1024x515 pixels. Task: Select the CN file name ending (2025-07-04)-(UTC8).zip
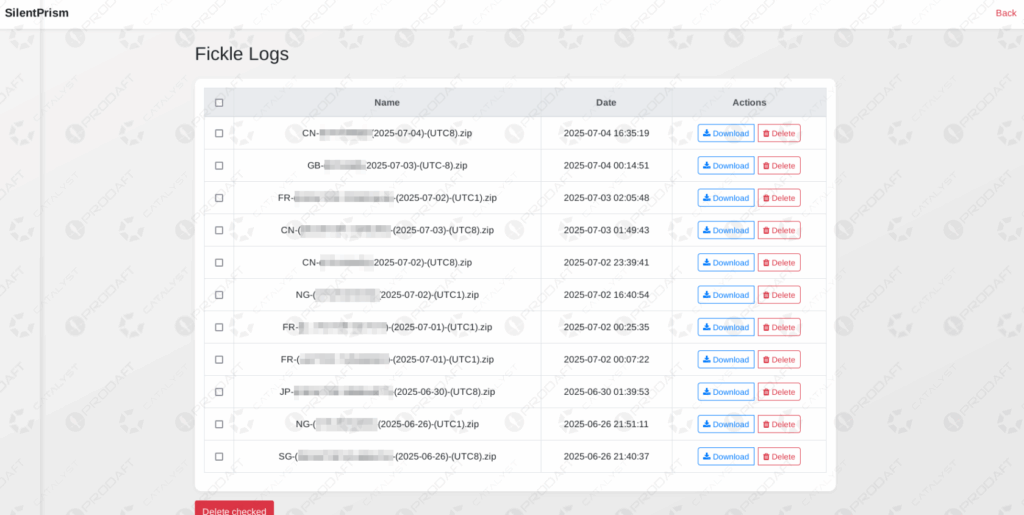[387, 133]
